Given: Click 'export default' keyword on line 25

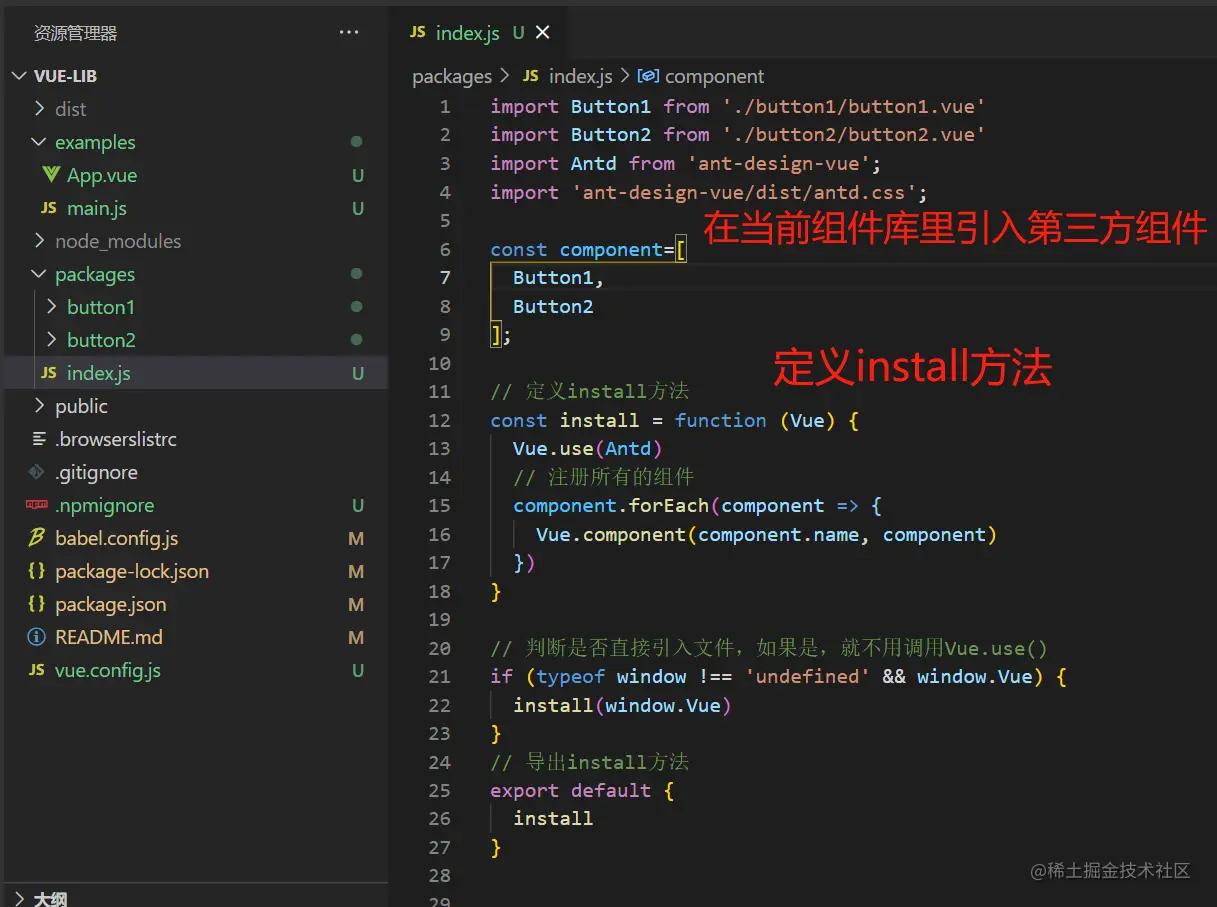Looking at the screenshot, I should click(x=570, y=790).
